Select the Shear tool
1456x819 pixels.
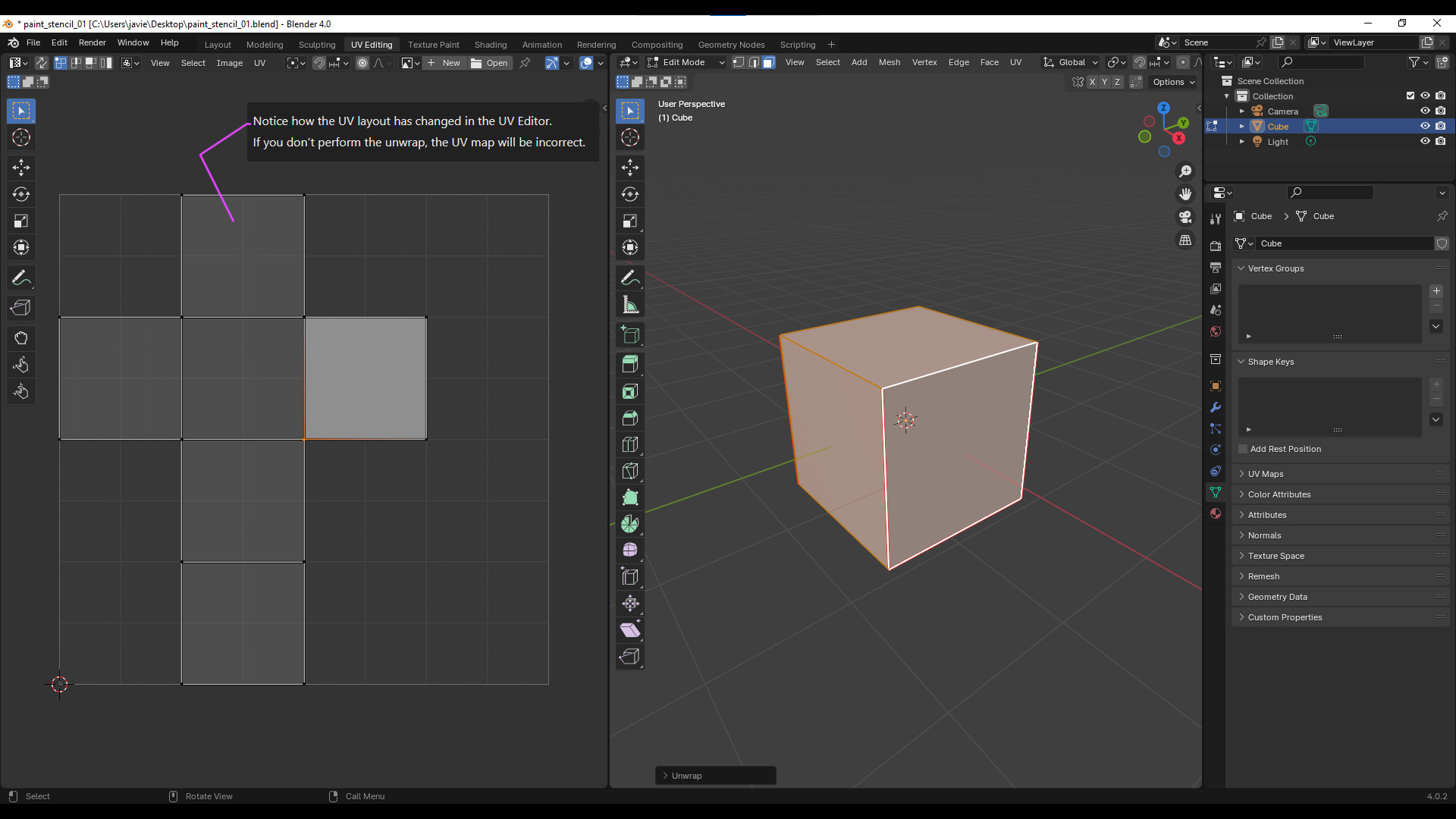(x=630, y=630)
